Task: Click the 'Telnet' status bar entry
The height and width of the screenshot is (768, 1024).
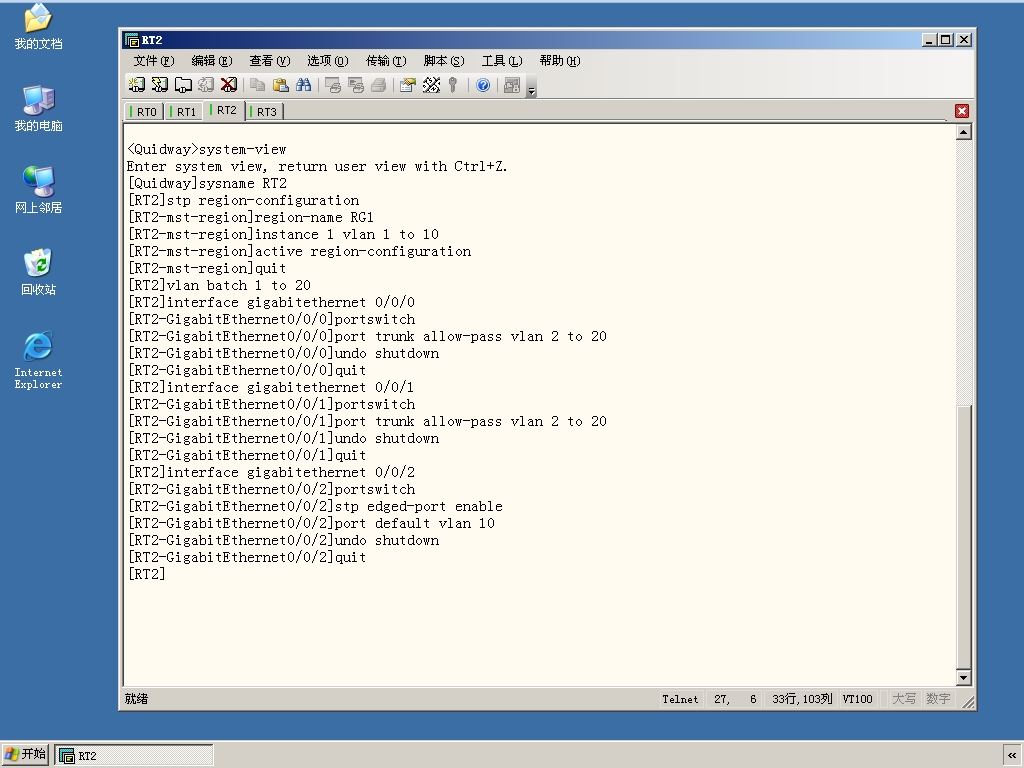Action: 680,699
